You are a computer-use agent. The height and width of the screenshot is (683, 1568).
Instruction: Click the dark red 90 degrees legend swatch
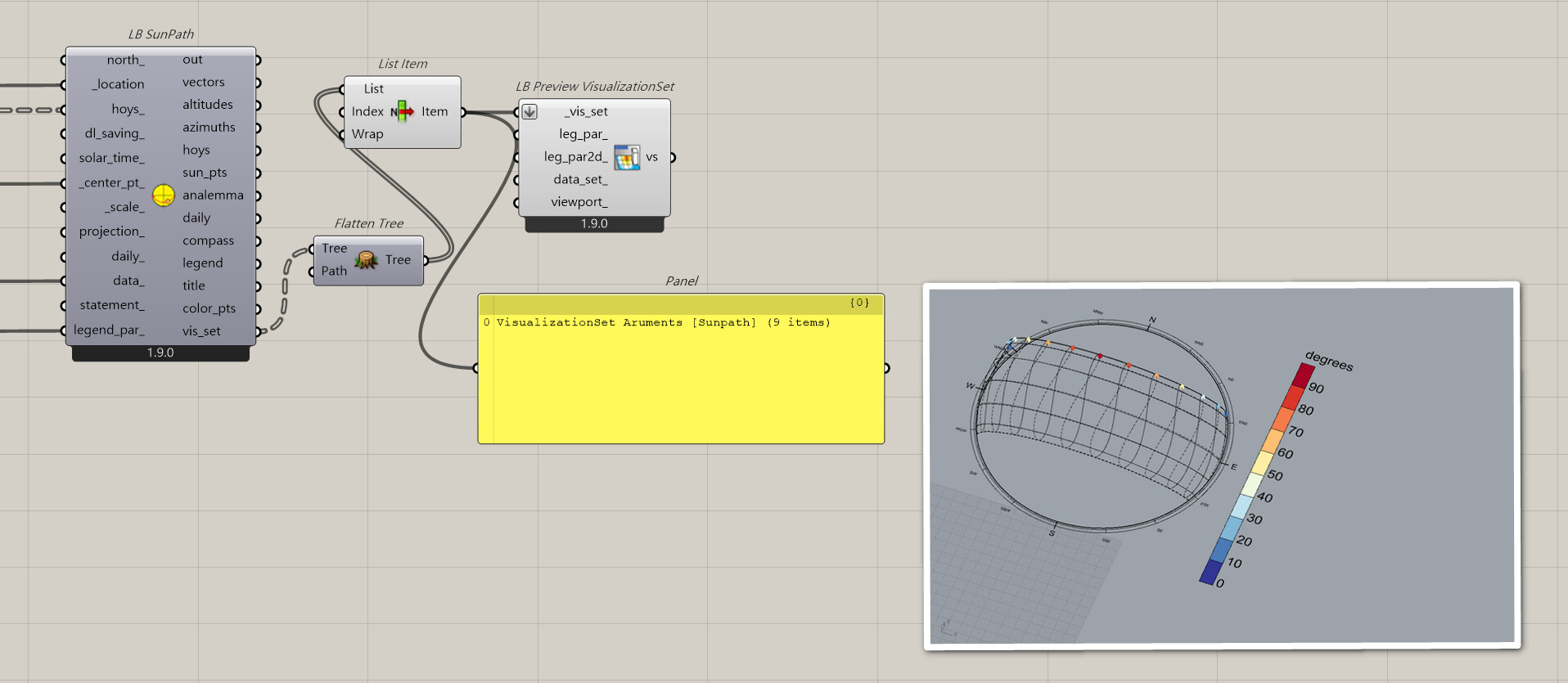pyautogui.click(x=1304, y=375)
